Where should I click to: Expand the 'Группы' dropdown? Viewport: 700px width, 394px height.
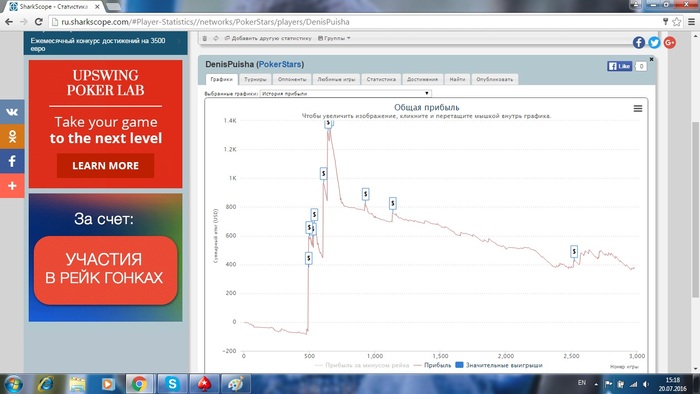[x=334, y=38]
